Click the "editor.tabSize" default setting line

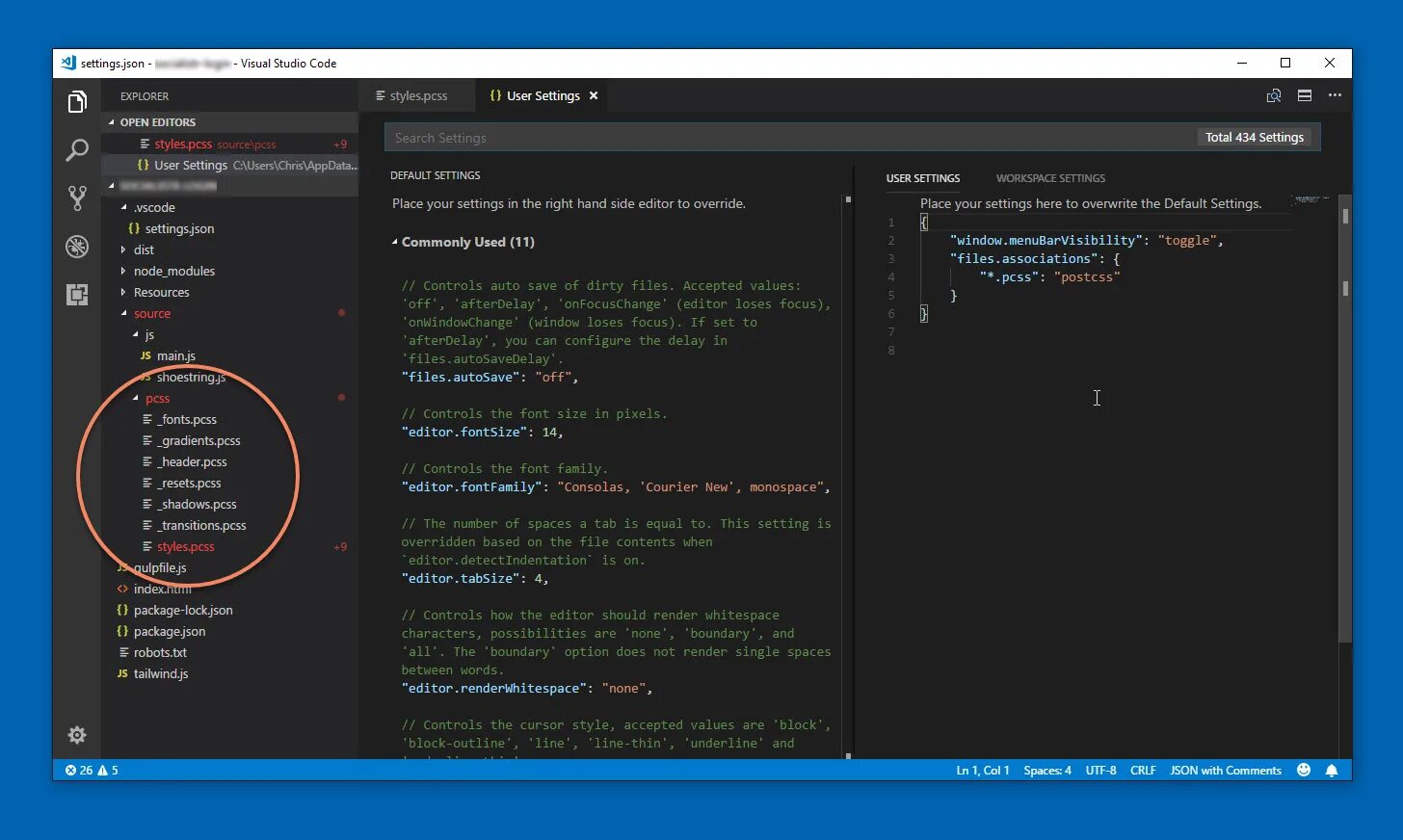(475, 578)
